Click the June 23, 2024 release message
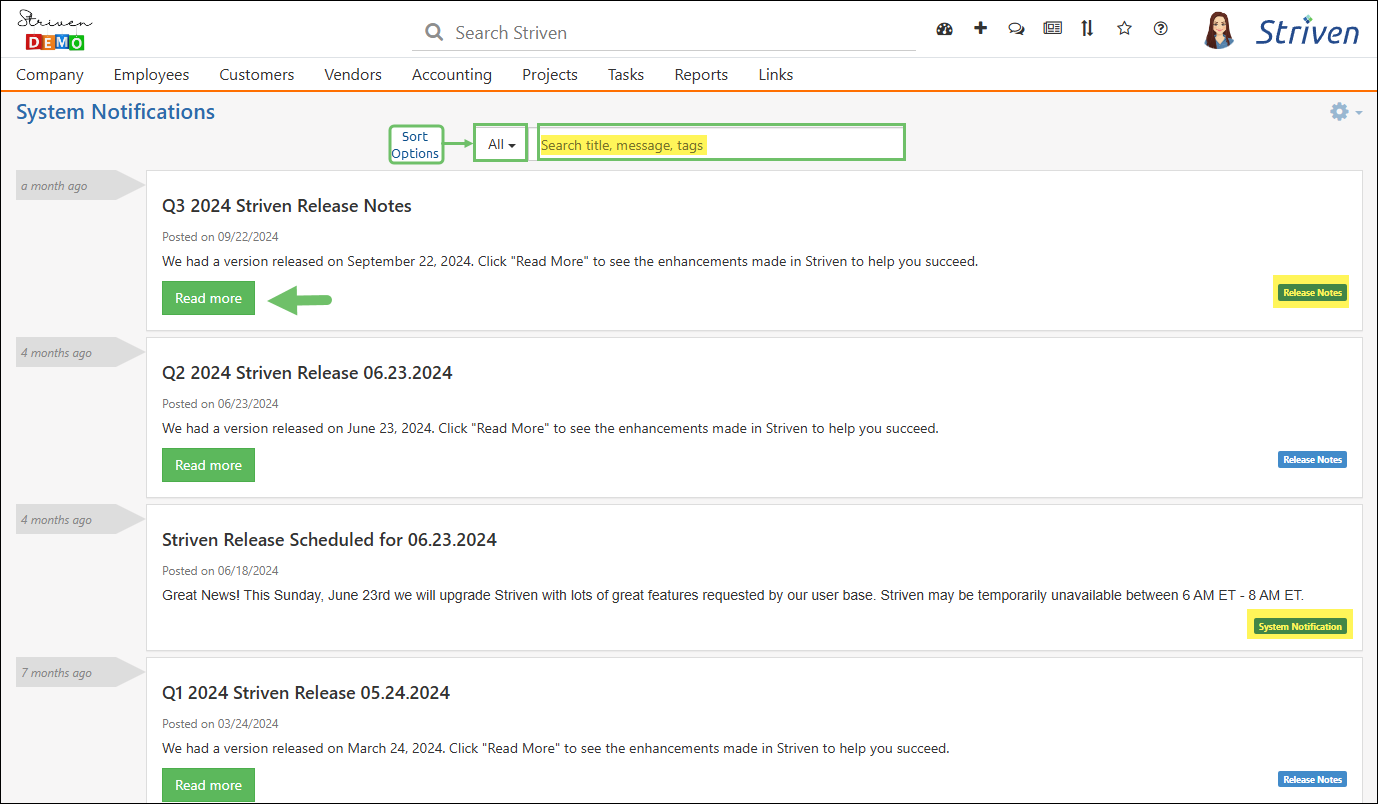This screenshot has height=804, width=1378. pyautogui.click(x=550, y=428)
